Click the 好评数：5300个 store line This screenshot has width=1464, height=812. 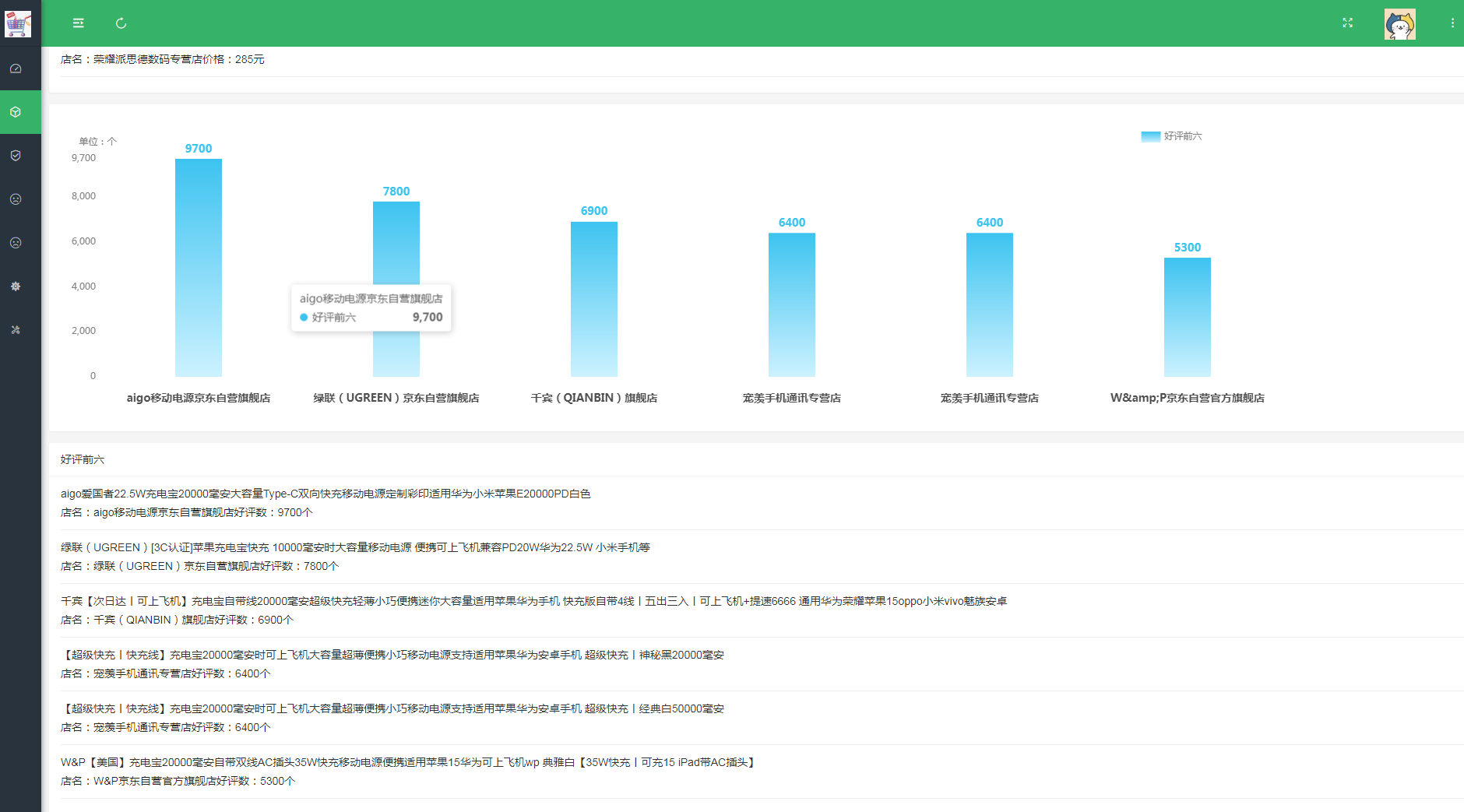click(178, 782)
